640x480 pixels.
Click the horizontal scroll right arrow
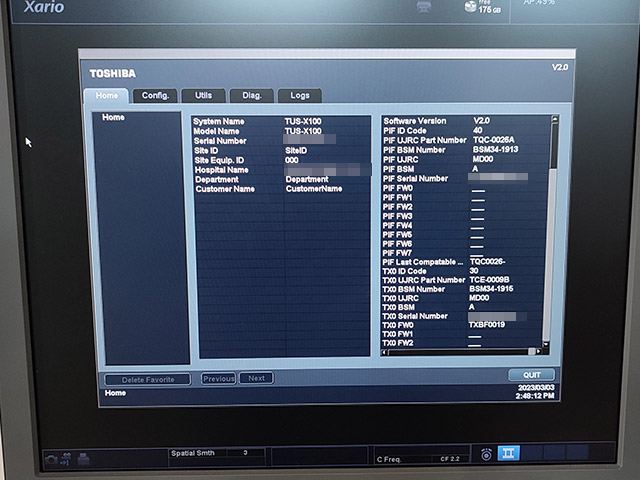[x=539, y=351]
